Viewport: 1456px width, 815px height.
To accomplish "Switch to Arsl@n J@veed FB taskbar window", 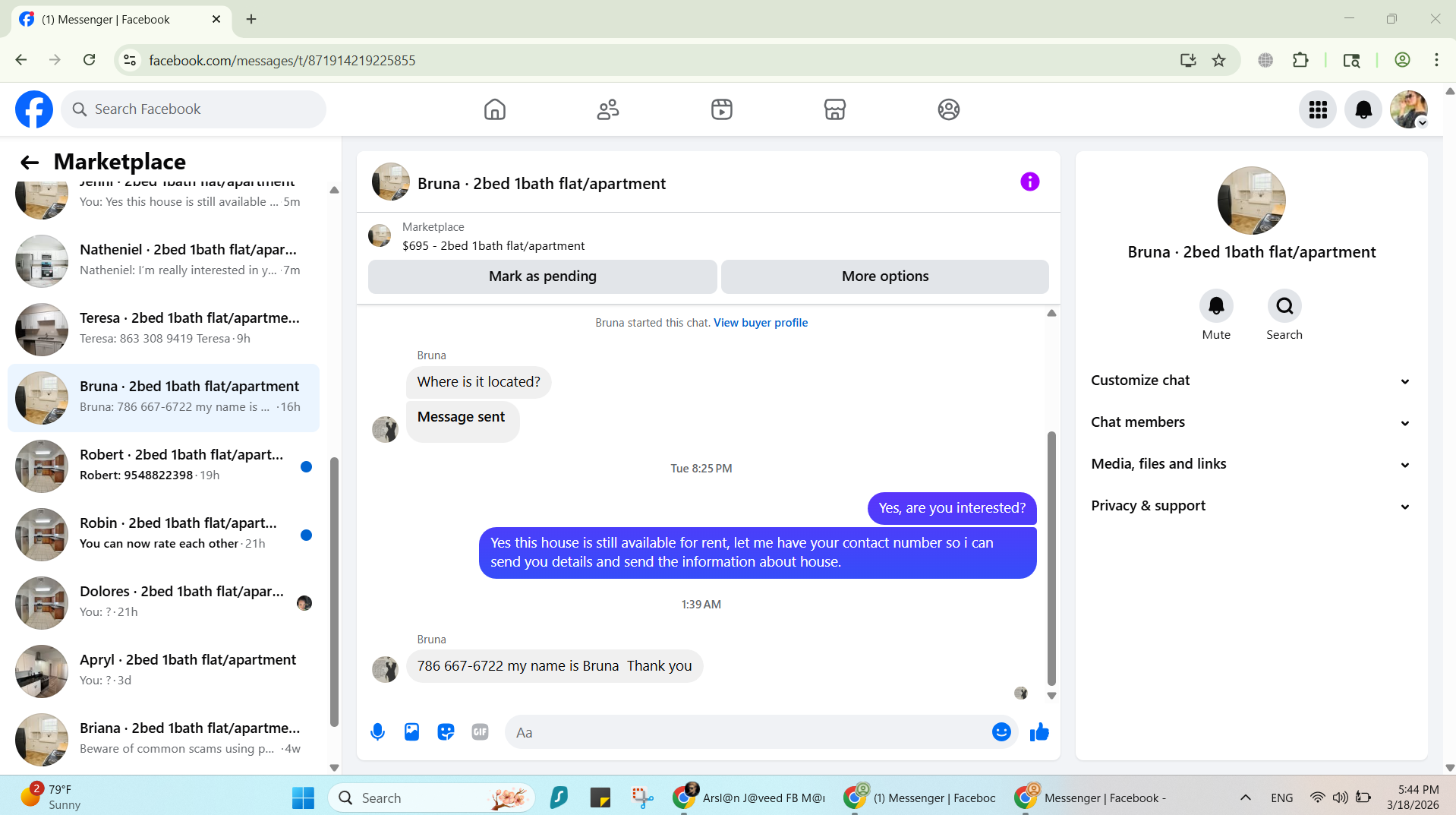I will pos(749,798).
